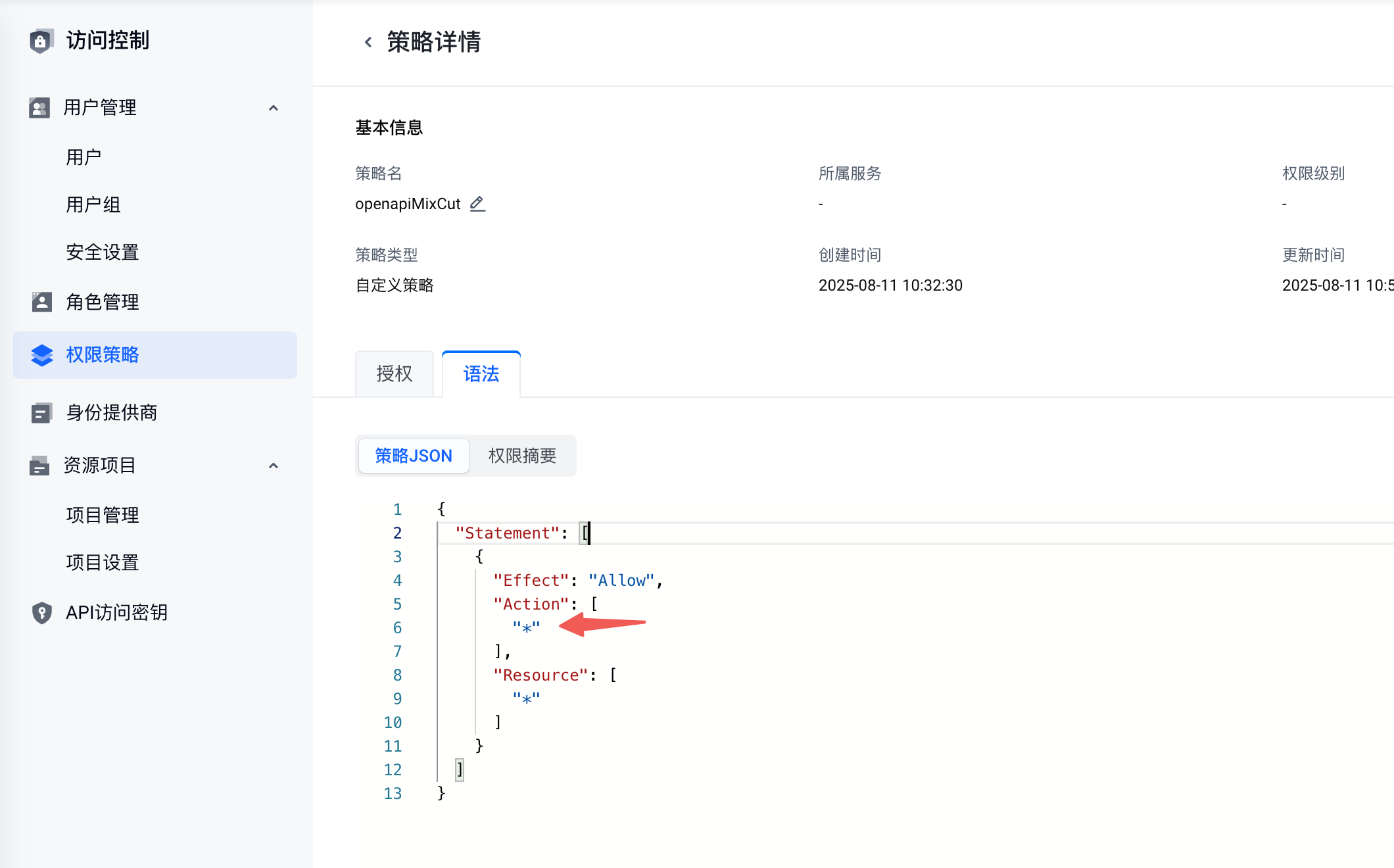Image resolution: width=1394 pixels, height=868 pixels.
Task: Open 项目管理 under 资源项目
Action: point(103,515)
